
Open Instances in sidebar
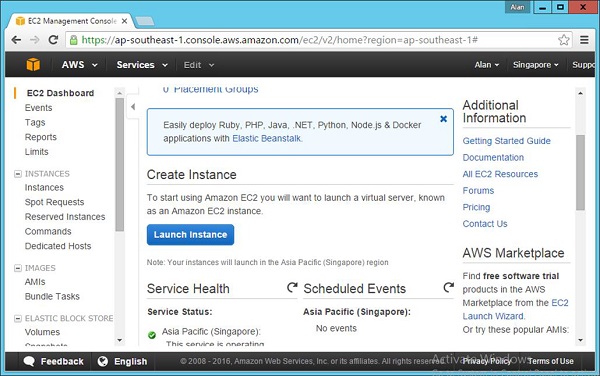(44, 187)
